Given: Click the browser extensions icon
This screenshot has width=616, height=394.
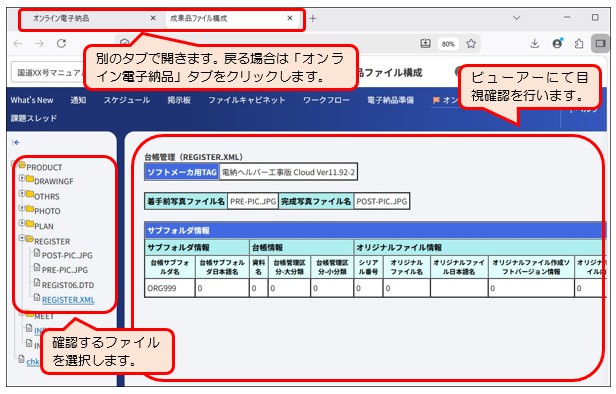Looking at the screenshot, I should [579, 44].
